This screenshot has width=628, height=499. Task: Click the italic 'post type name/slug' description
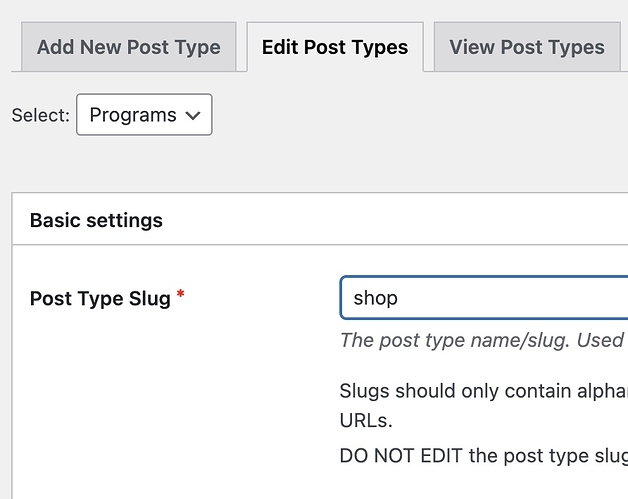click(x=480, y=340)
